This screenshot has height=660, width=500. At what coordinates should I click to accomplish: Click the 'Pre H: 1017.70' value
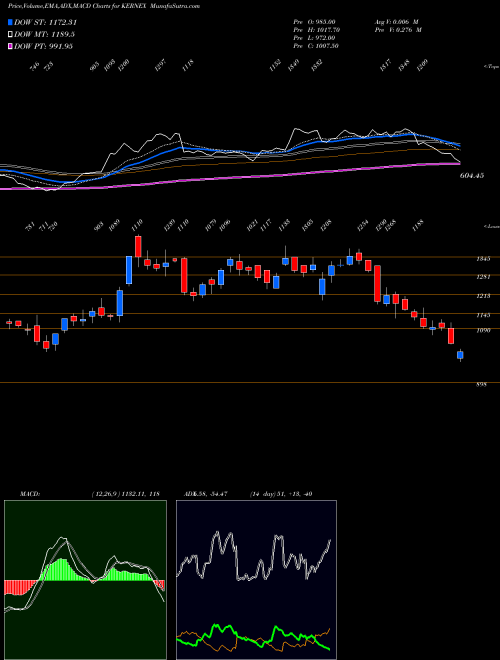click(x=317, y=30)
